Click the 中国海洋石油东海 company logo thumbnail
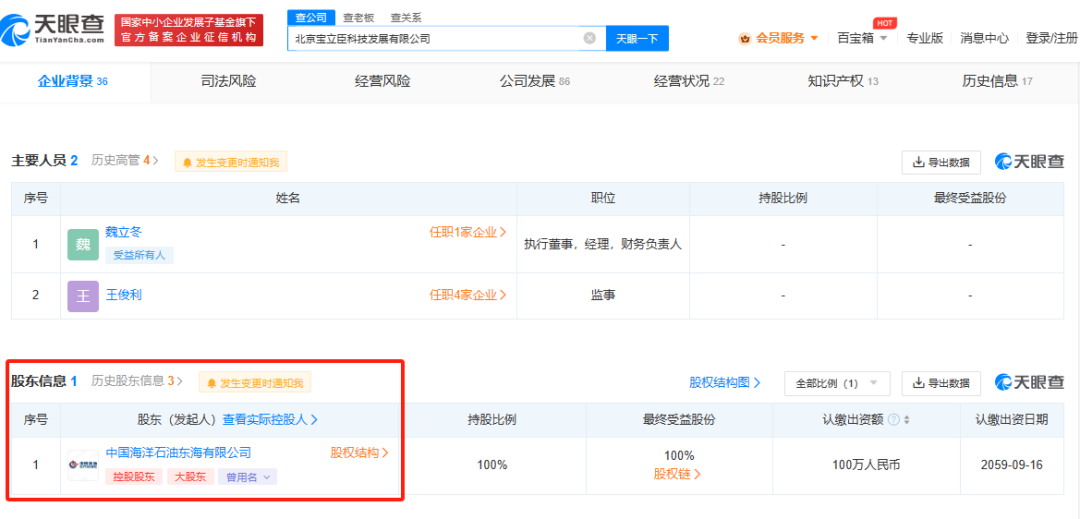Image resolution: width=1080 pixels, height=519 pixels. tap(83, 465)
